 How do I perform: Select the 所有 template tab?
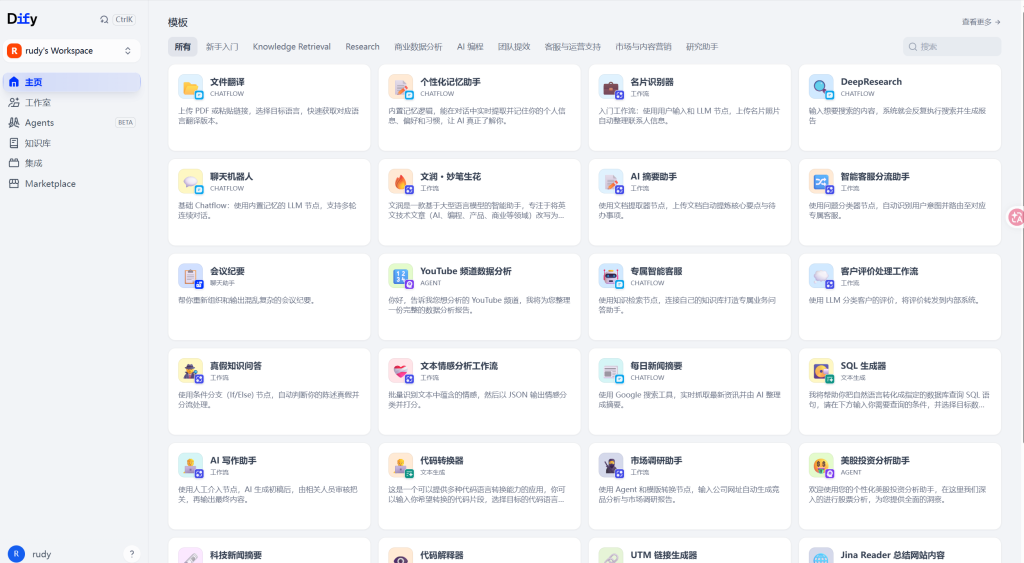tap(183, 46)
